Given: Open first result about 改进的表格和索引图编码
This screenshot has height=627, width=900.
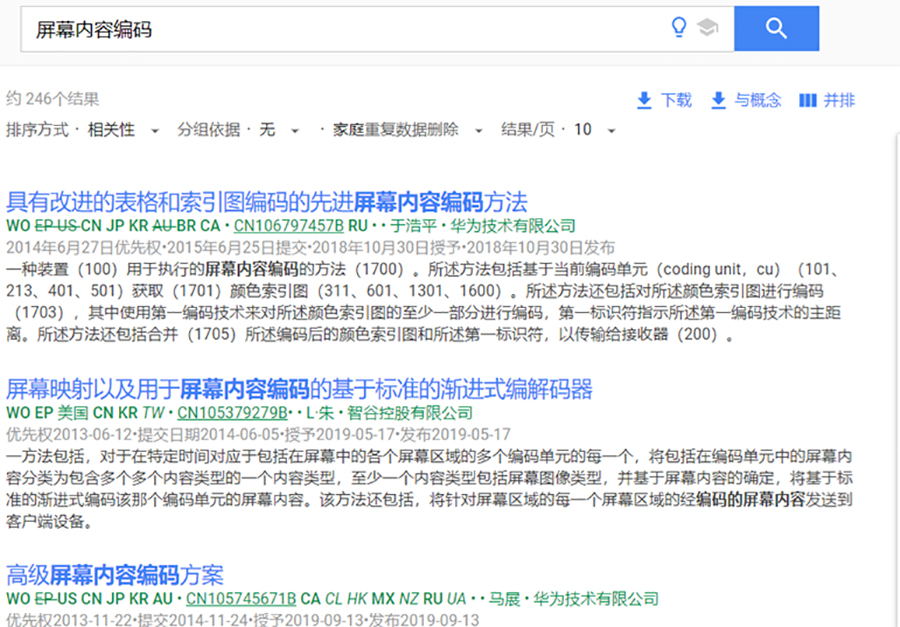Looking at the screenshot, I should click(x=266, y=201).
